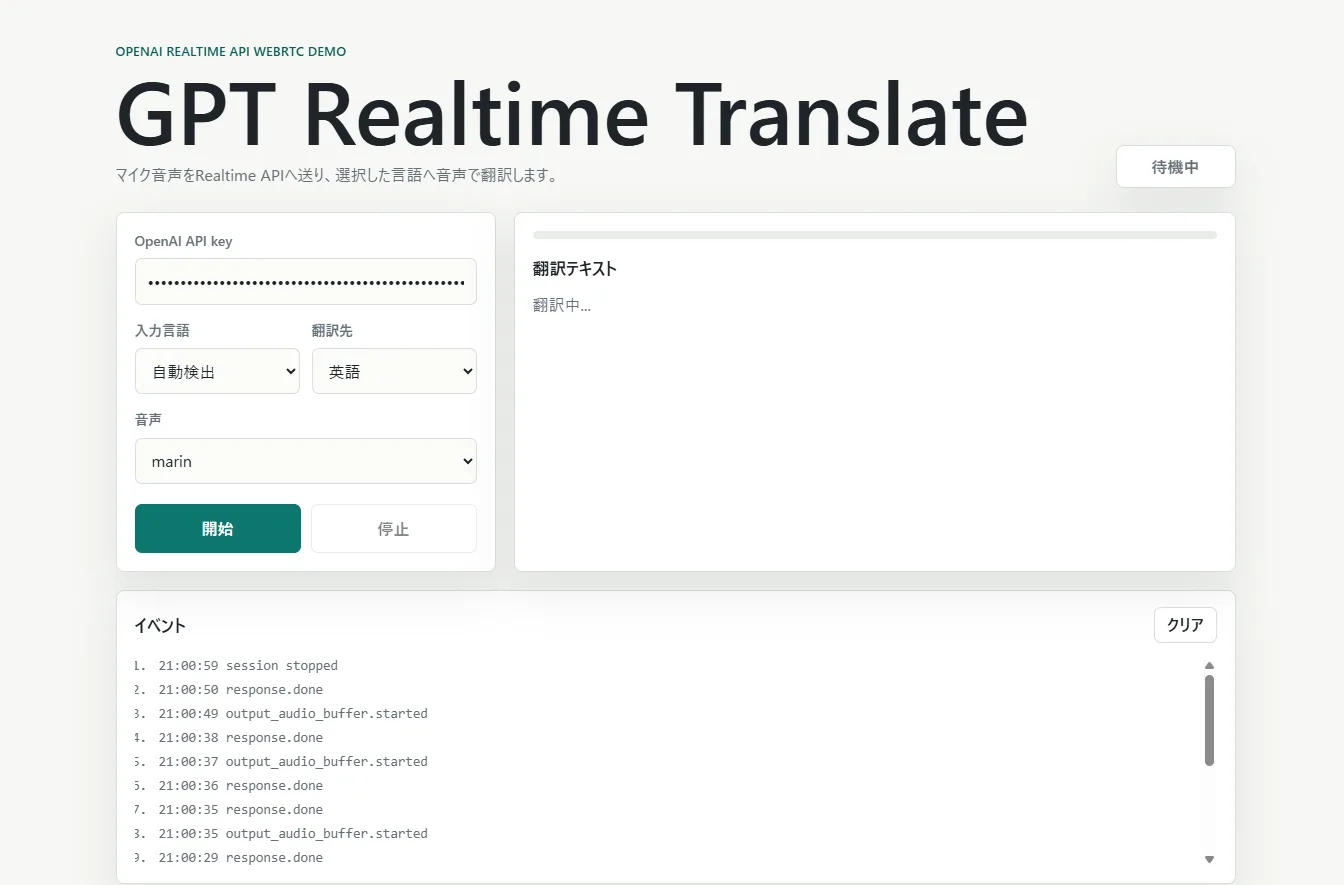Click the 音声 label
This screenshot has height=885, width=1344.
(148, 420)
